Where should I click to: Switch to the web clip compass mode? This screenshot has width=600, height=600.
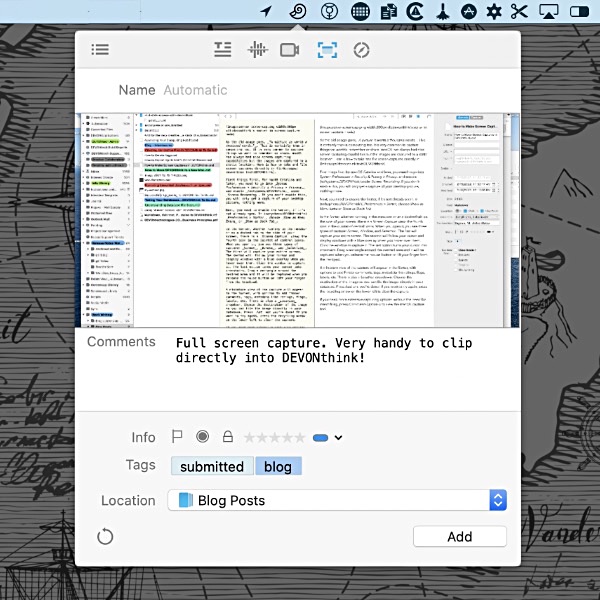click(x=361, y=50)
